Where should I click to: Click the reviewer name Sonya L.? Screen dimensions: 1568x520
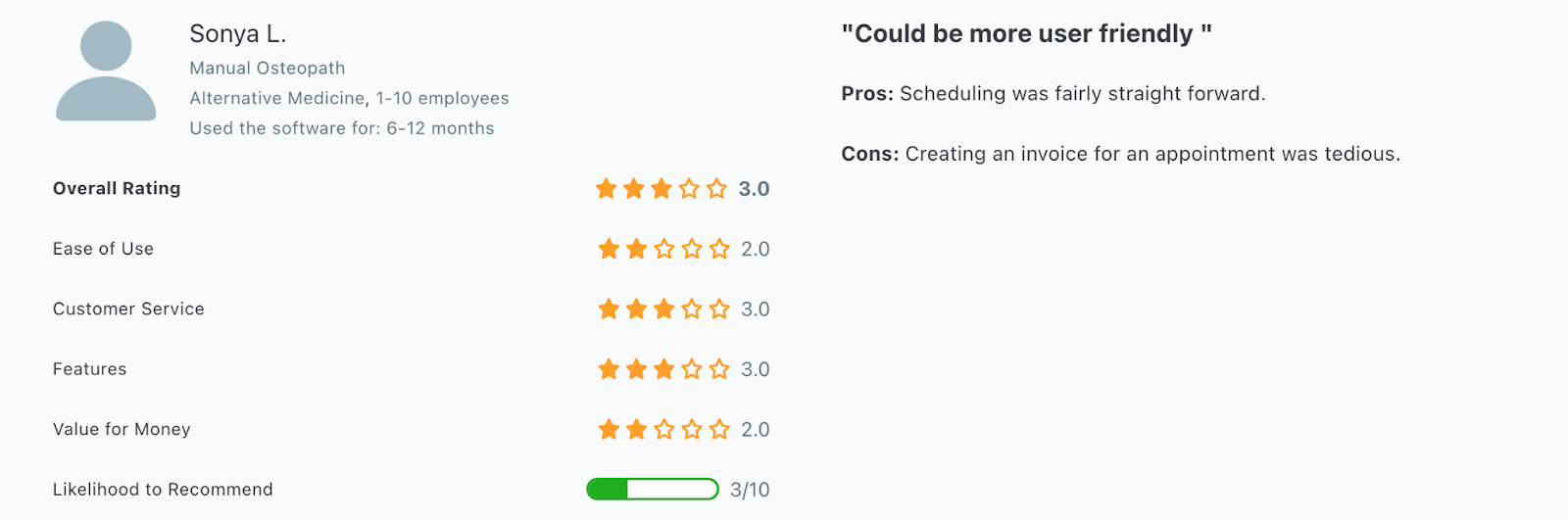point(238,34)
